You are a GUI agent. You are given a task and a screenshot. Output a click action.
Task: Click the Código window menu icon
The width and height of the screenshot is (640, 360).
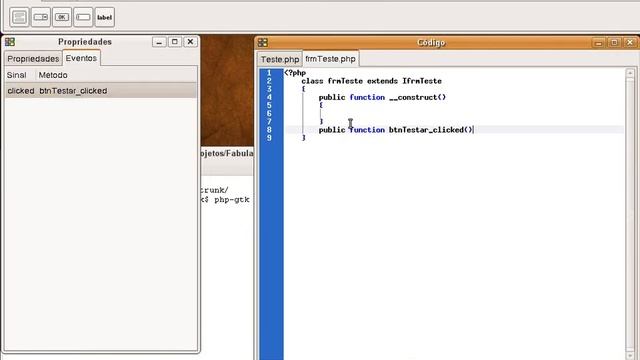tap(263, 42)
